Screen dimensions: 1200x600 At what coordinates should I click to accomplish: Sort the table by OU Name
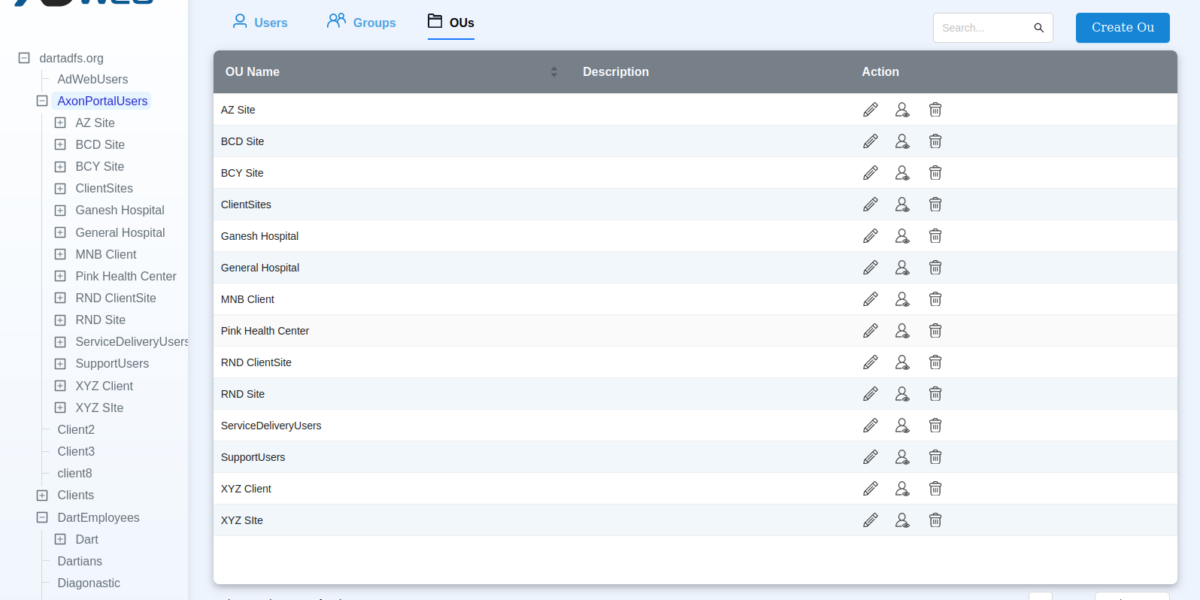click(554, 72)
